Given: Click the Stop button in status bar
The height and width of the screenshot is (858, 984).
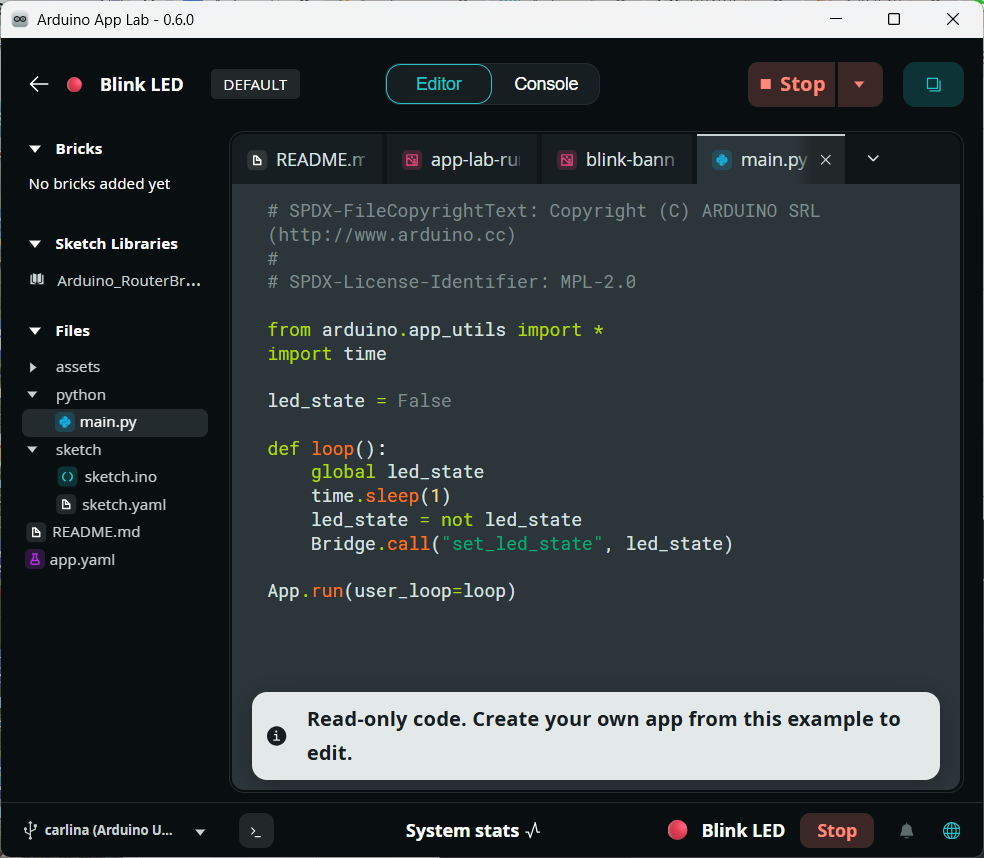Looking at the screenshot, I should click(x=836, y=831).
